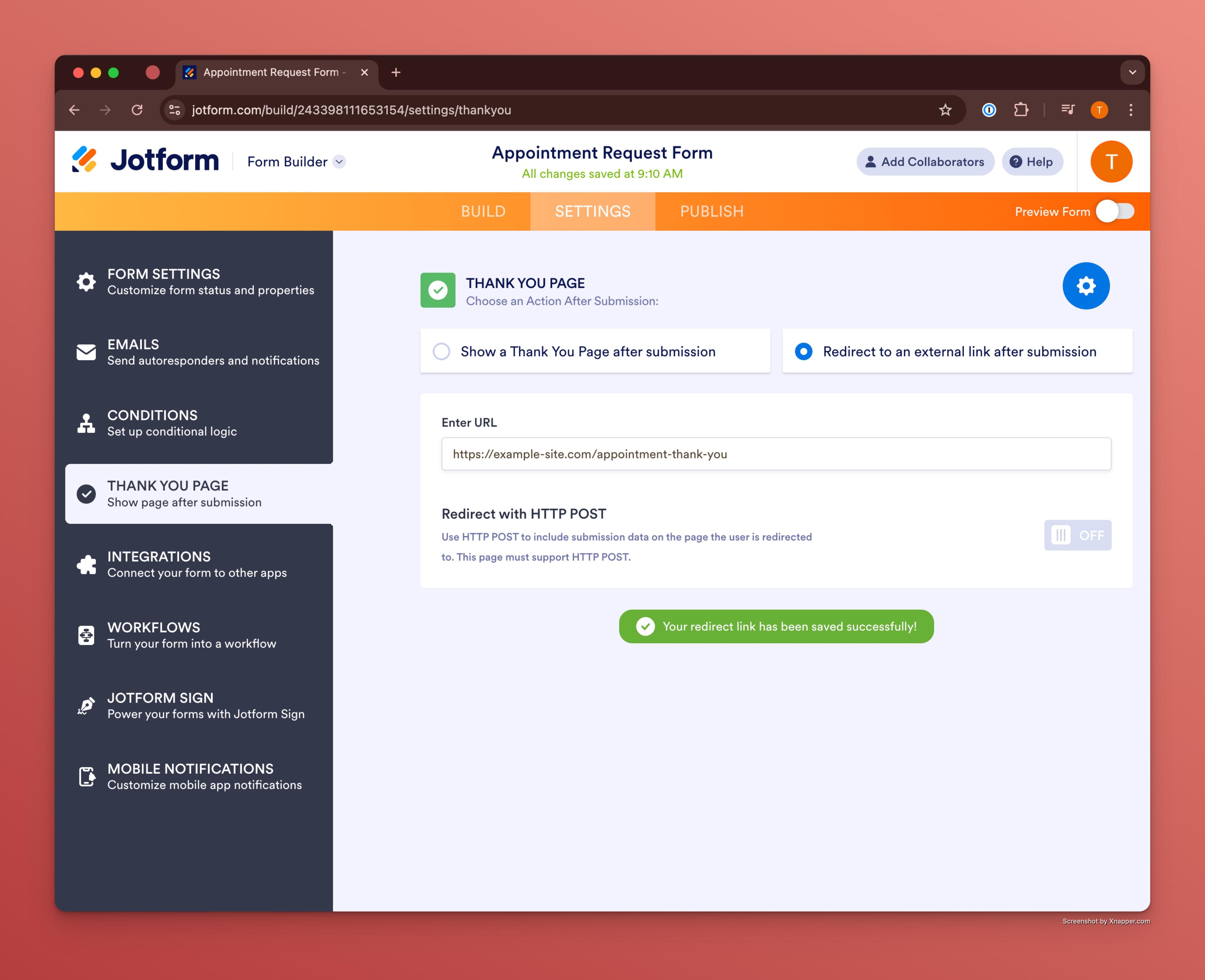Click the blue gear settings icon
This screenshot has height=980, width=1205.
[x=1085, y=286]
